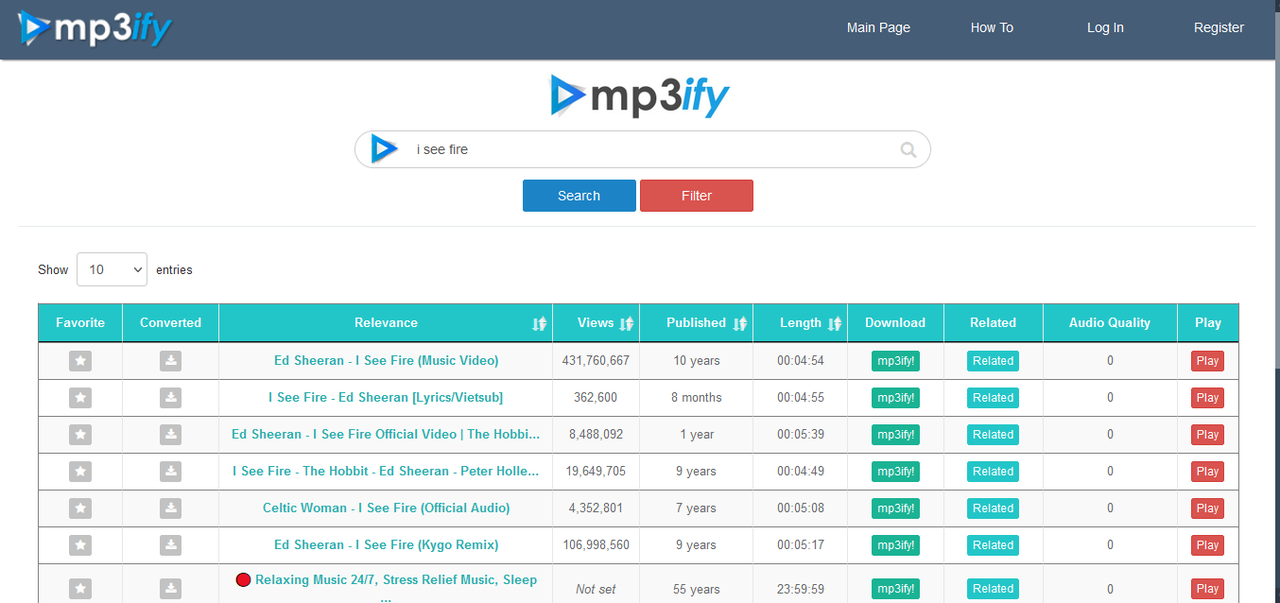
Task: Click the mp3ify logo in top navigation bar
Action: 95,28
